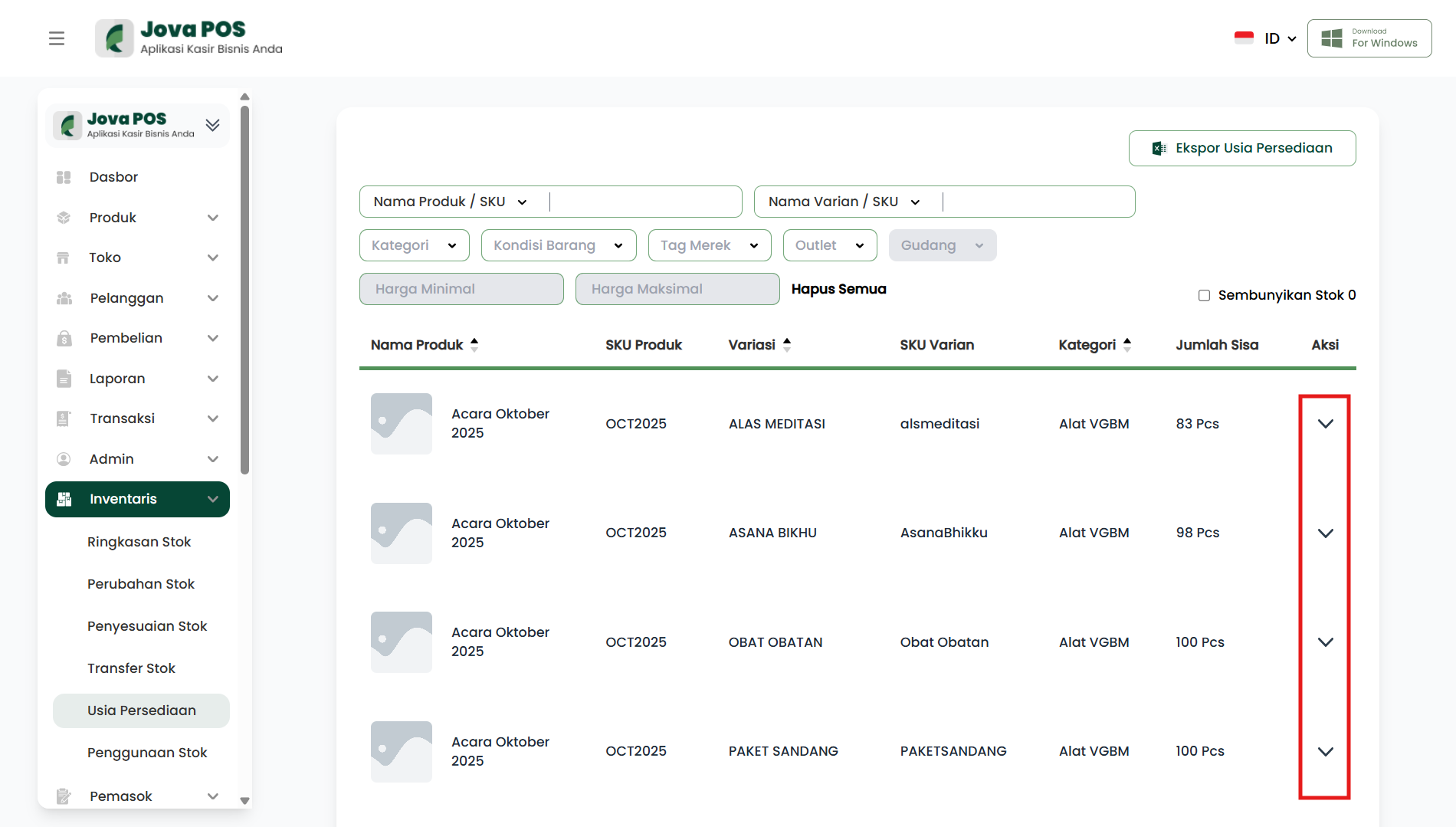Screen dimensions: 1456x827
Task: Click the Harga Minimal input field
Action: pyautogui.click(x=461, y=289)
